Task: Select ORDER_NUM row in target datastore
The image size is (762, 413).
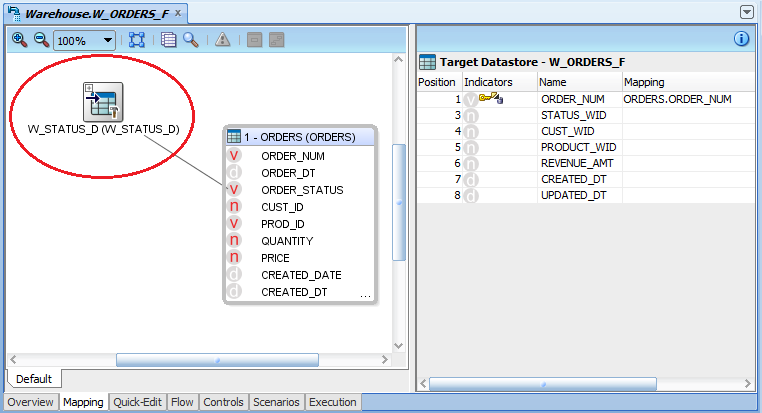Action: point(586,99)
